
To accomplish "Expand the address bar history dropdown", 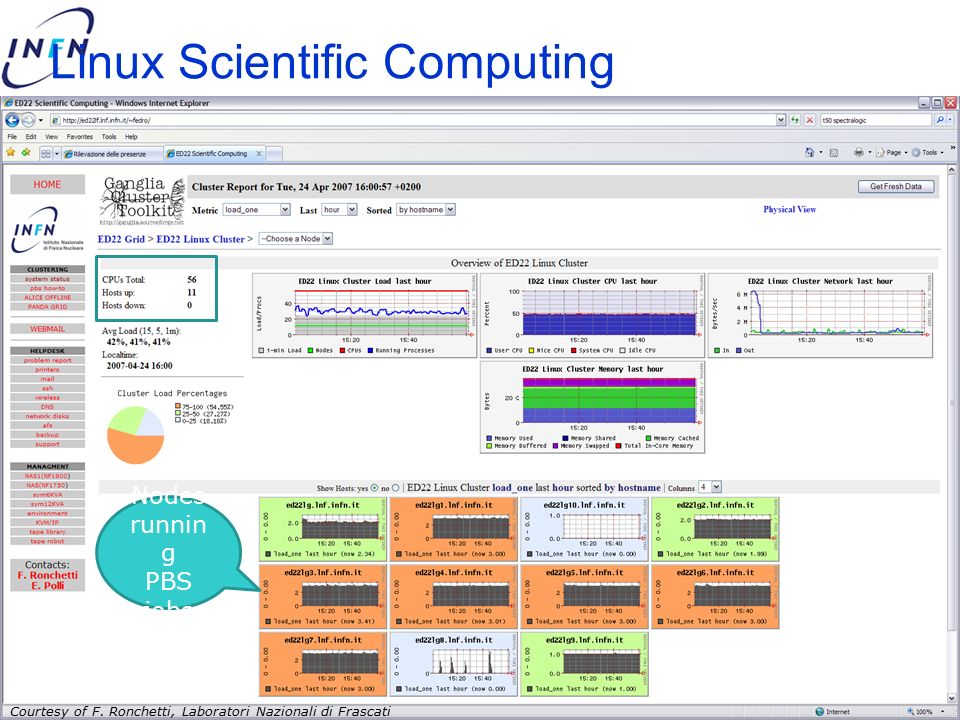I will pos(781,120).
